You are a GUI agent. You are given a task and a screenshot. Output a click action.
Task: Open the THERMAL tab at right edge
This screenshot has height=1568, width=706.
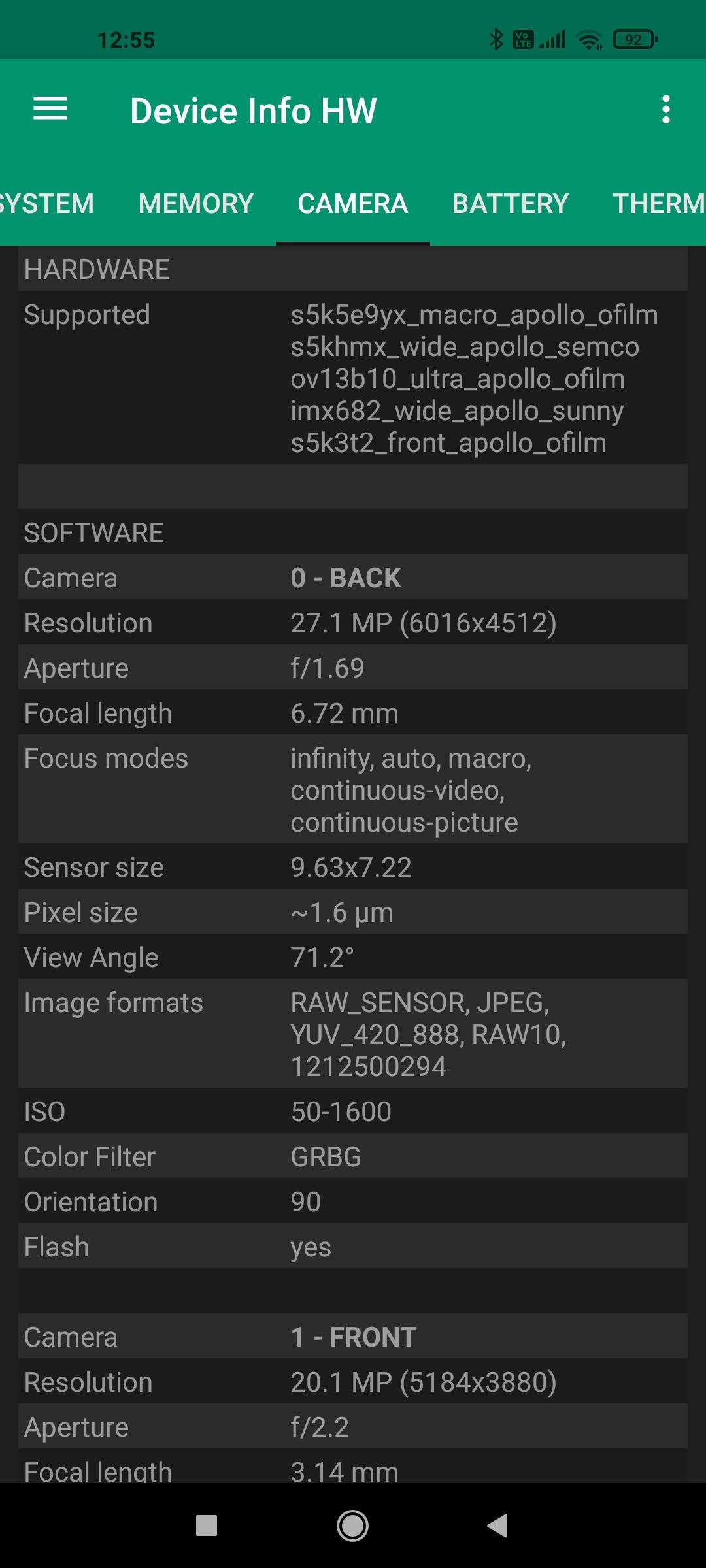click(x=658, y=204)
